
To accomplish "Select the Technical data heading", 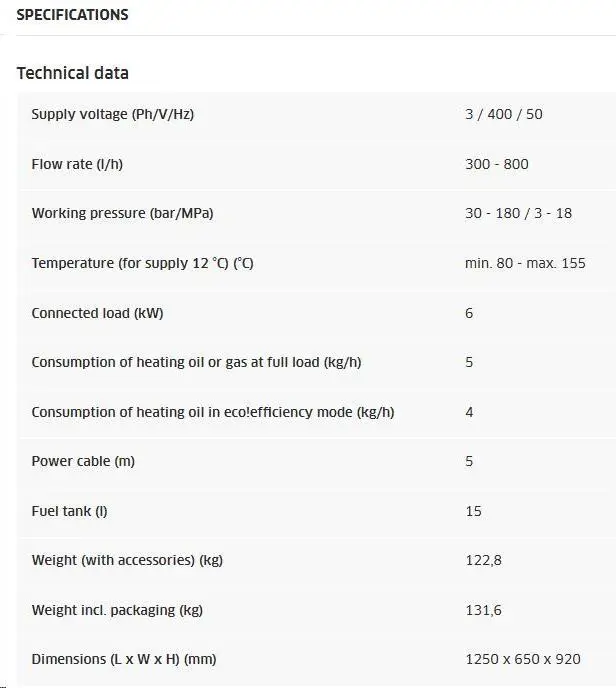I will (x=73, y=73).
